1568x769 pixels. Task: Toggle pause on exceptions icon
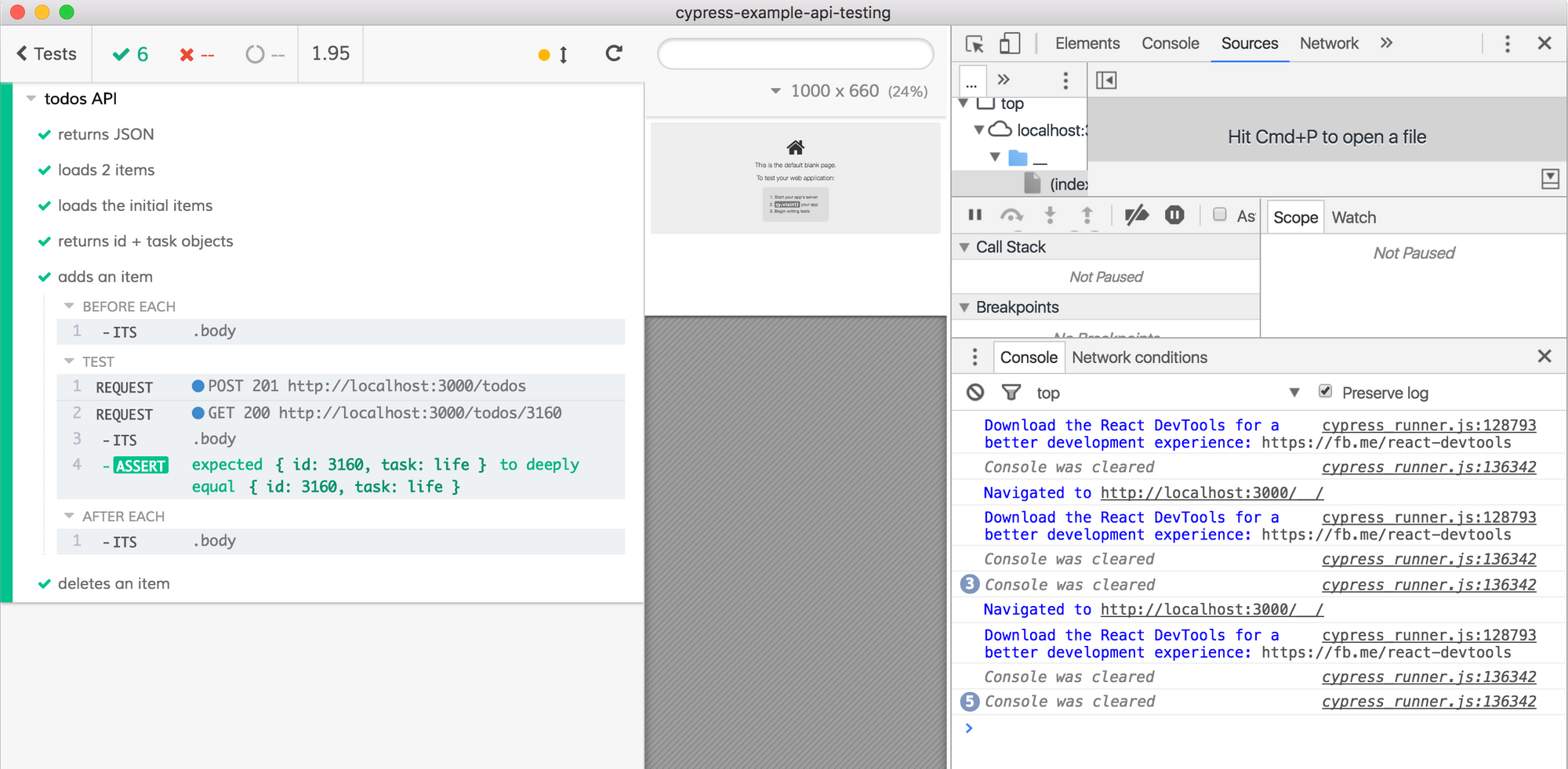1174,215
